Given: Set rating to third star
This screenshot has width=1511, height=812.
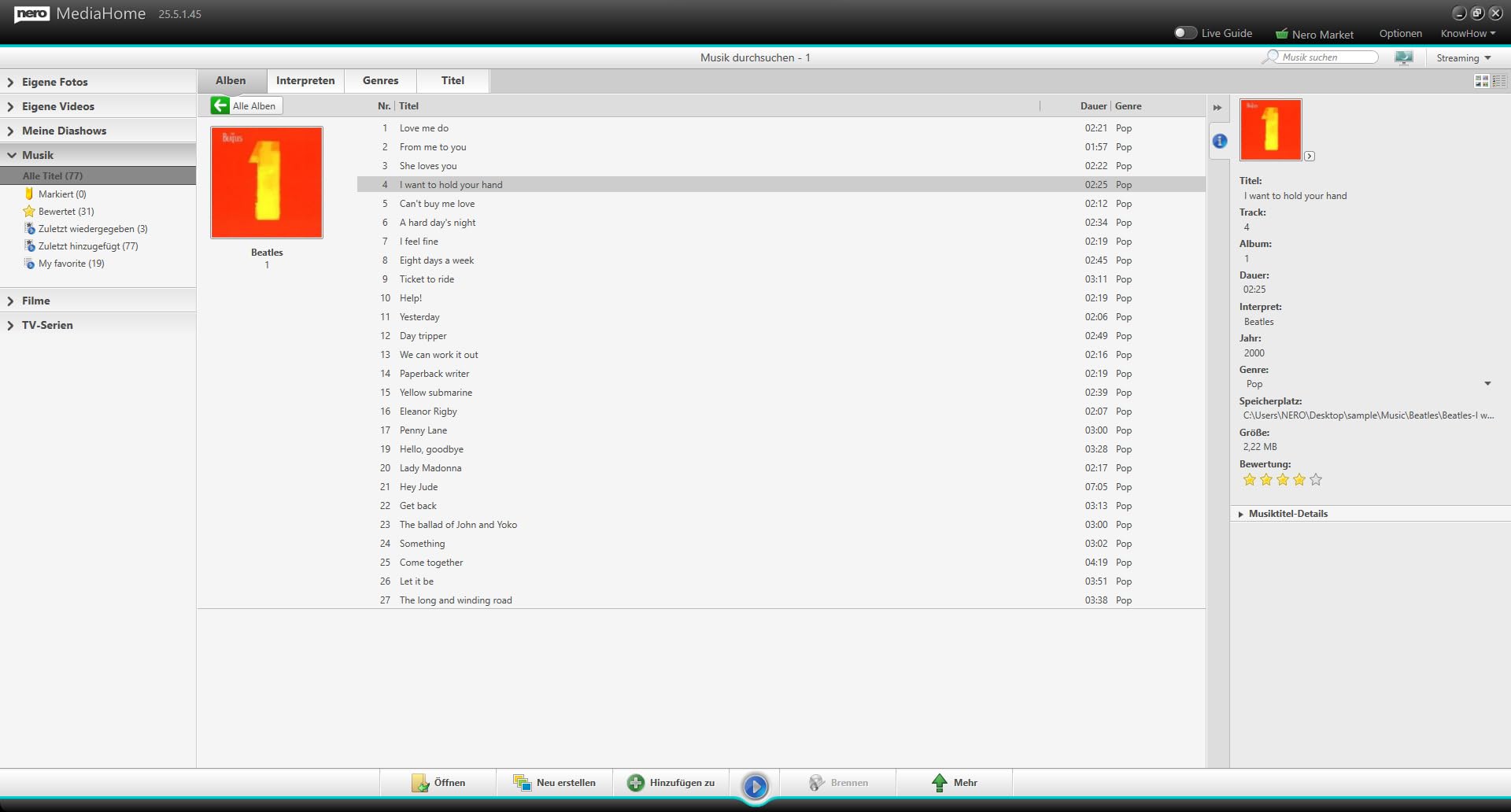Looking at the screenshot, I should [1283, 480].
